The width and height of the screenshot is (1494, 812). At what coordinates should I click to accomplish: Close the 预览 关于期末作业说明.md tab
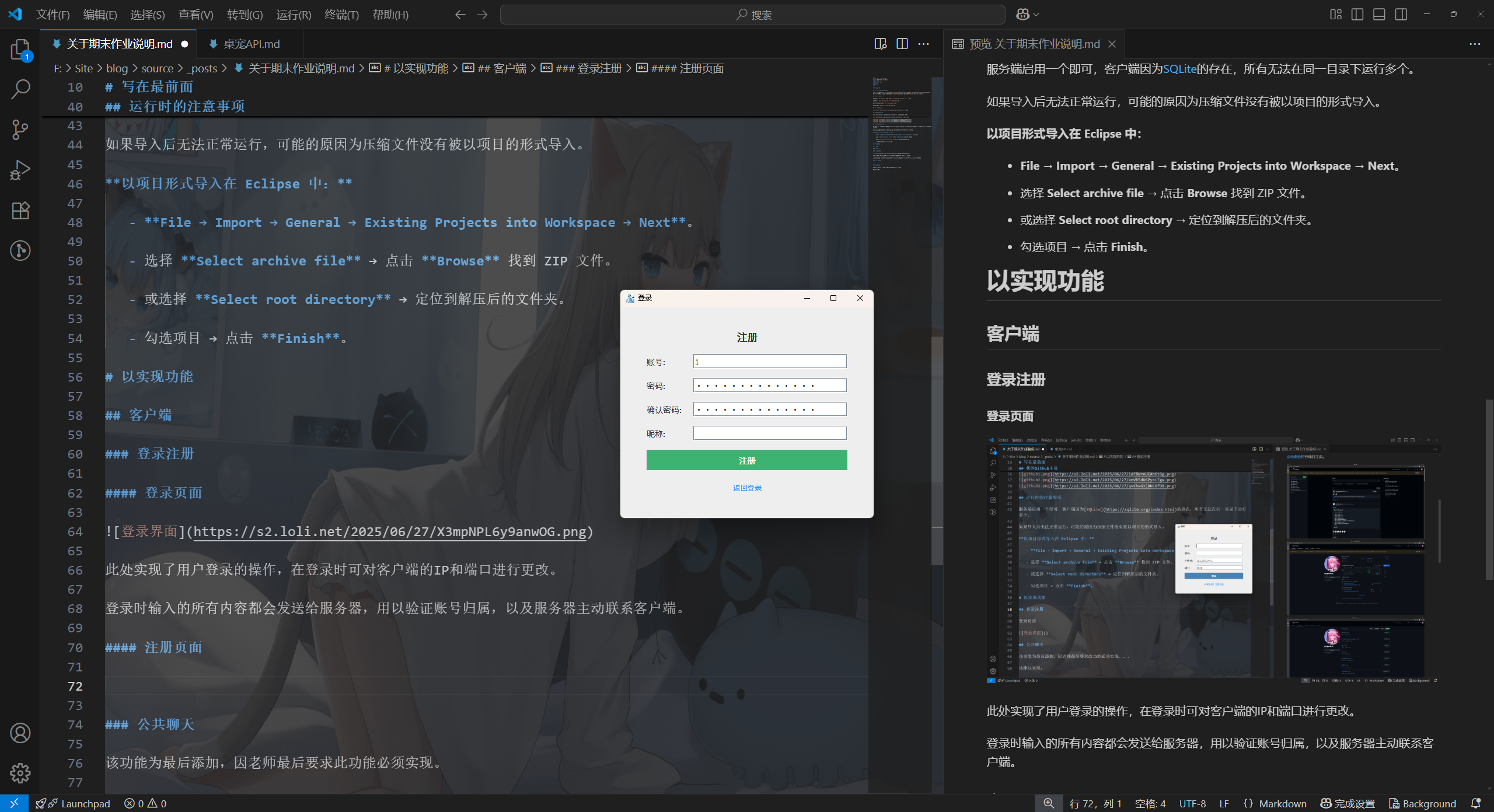[x=1112, y=44]
